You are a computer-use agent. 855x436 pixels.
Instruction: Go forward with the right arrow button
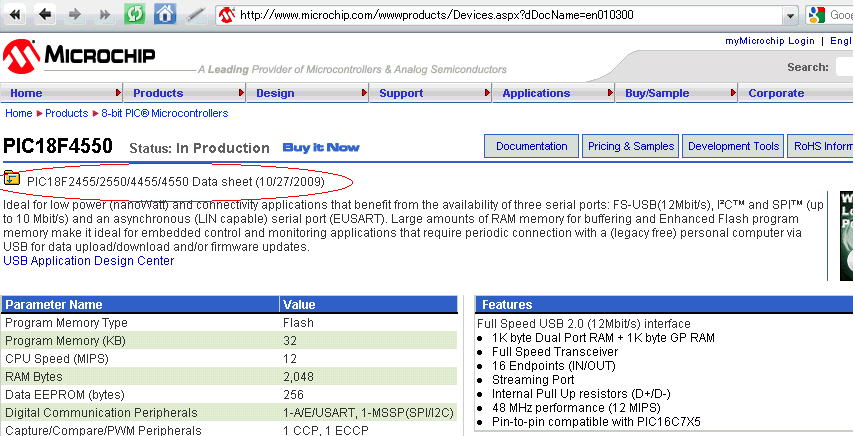coord(75,14)
